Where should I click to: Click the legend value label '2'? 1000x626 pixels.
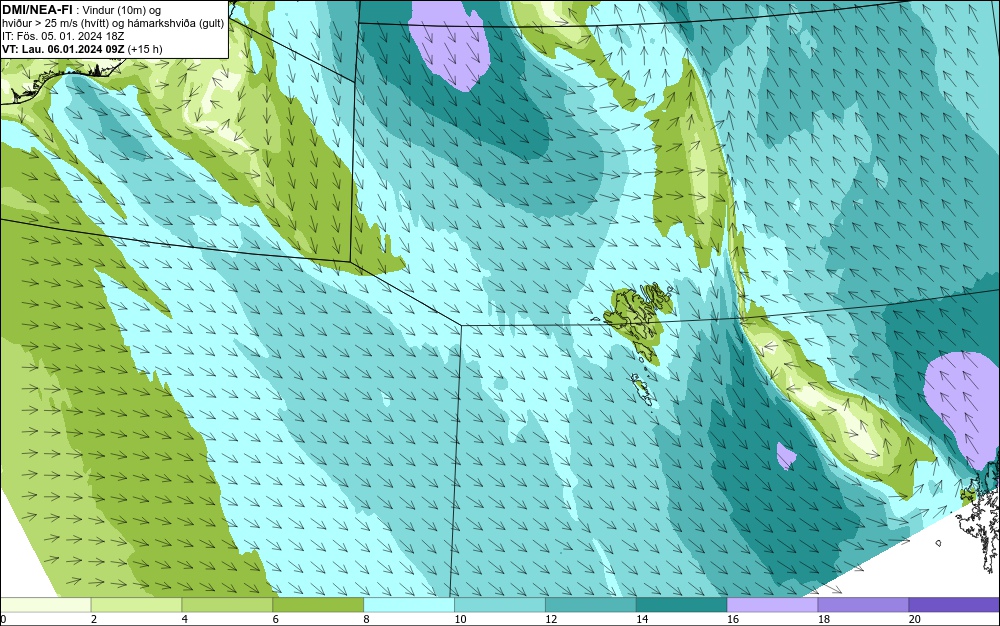94,619
